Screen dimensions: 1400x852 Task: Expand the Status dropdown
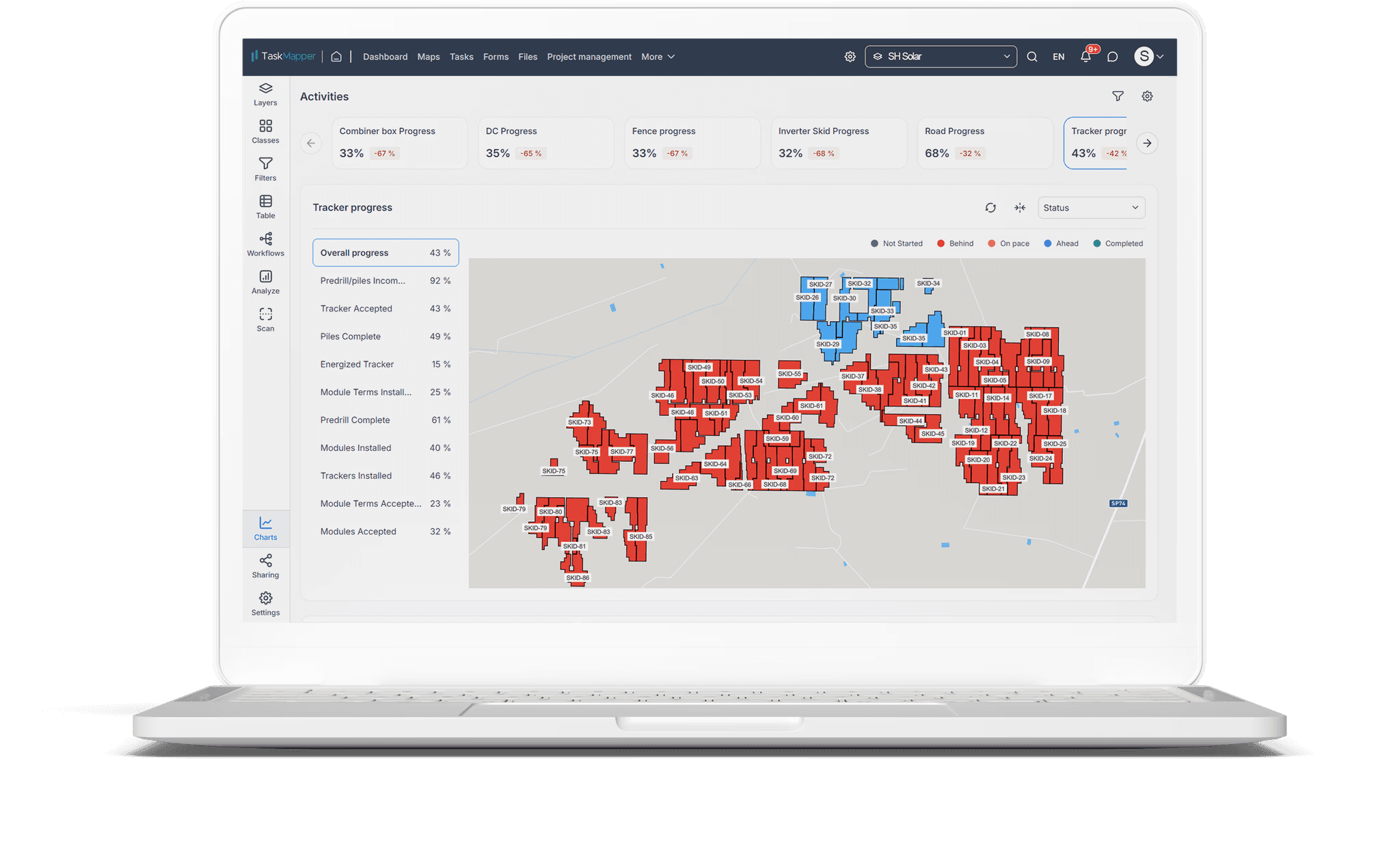click(x=1091, y=208)
